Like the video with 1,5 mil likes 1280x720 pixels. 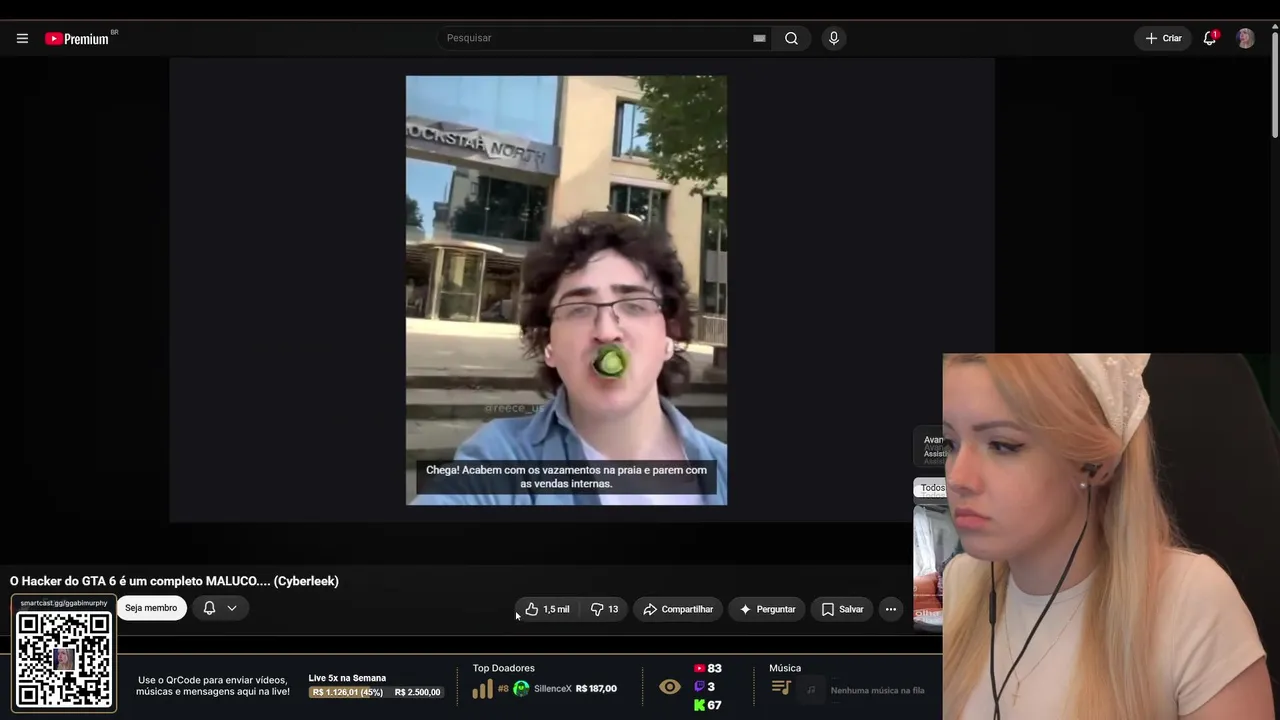547,609
